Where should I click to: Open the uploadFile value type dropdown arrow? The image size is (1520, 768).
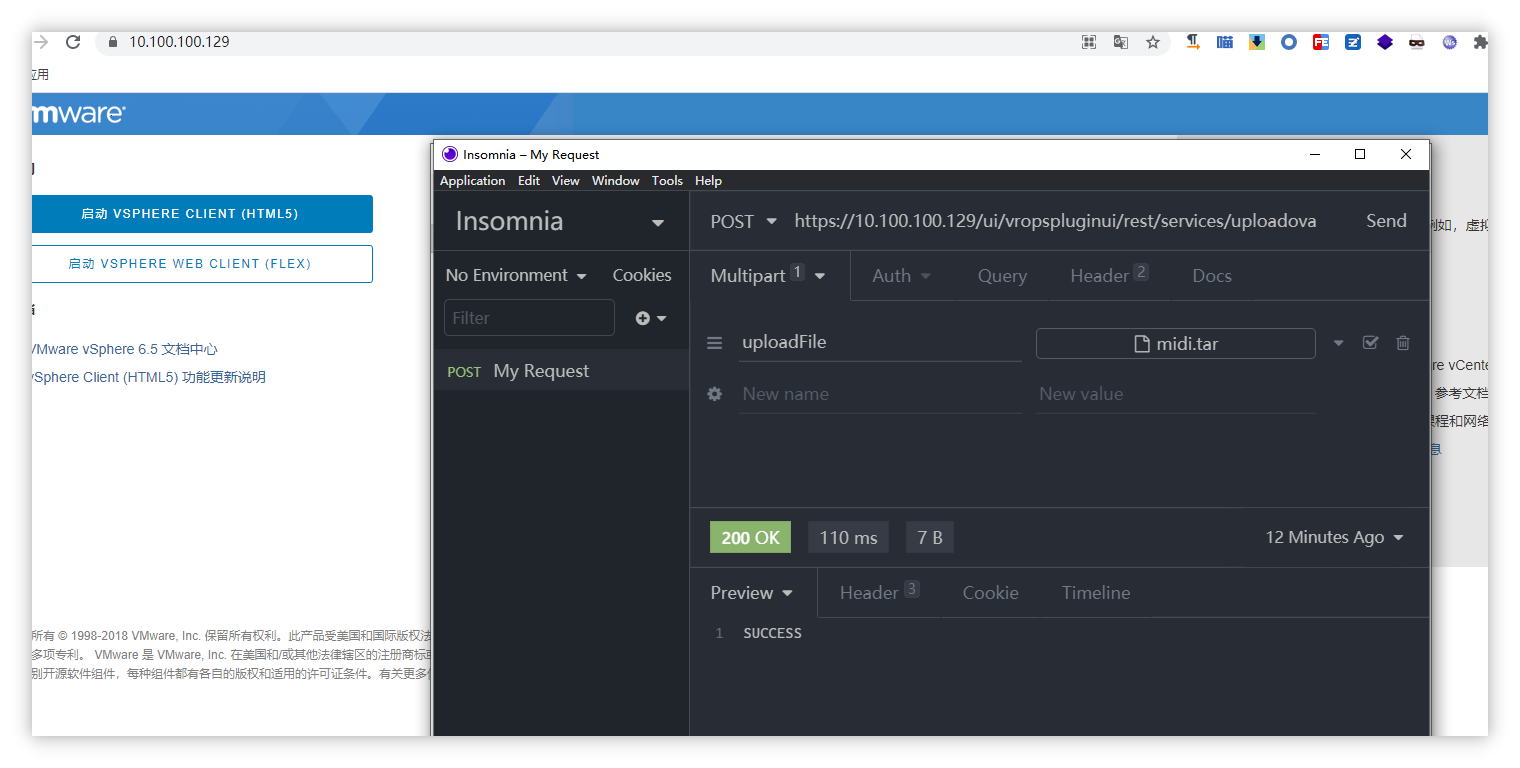(1338, 343)
